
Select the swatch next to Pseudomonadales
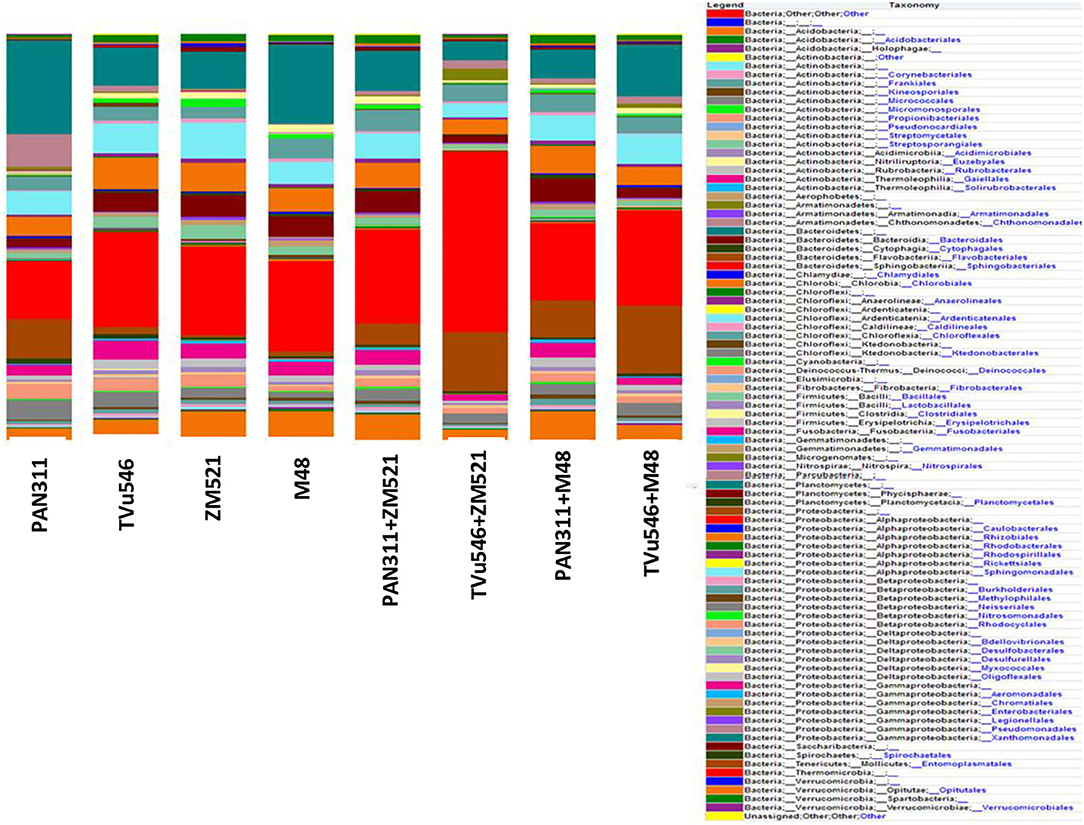724,729
